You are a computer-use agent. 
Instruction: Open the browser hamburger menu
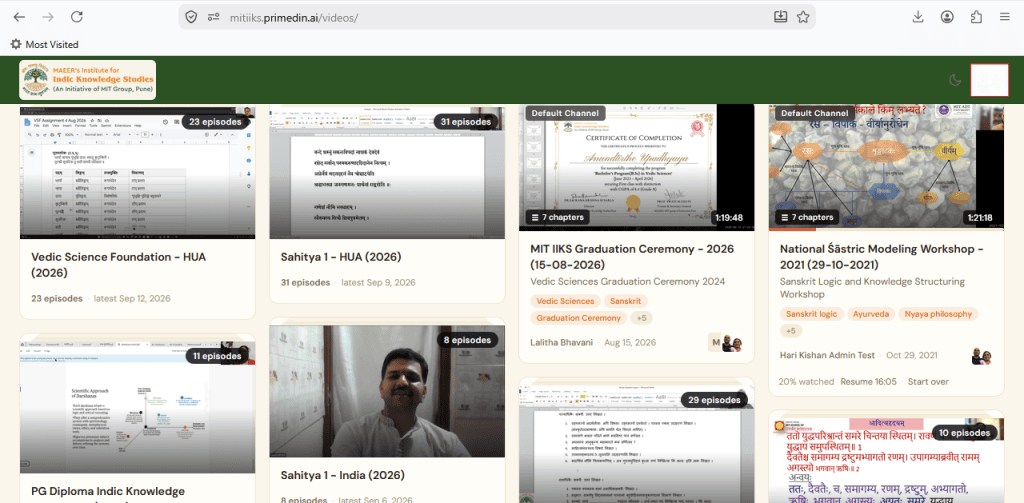pyautogui.click(x=1004, y=17)
